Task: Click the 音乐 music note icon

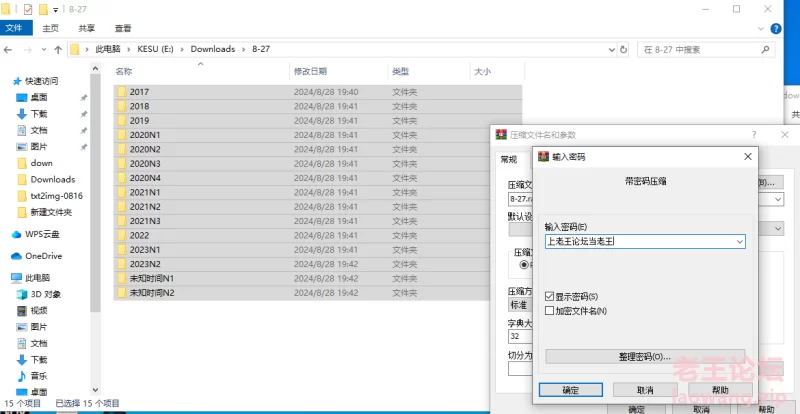Action: [23, 376]
